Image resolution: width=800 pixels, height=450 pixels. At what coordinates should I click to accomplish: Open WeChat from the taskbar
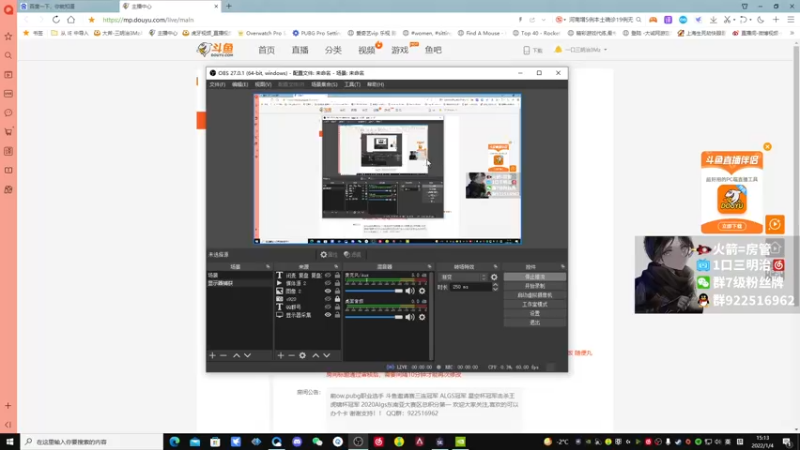(x=317, y=442)
